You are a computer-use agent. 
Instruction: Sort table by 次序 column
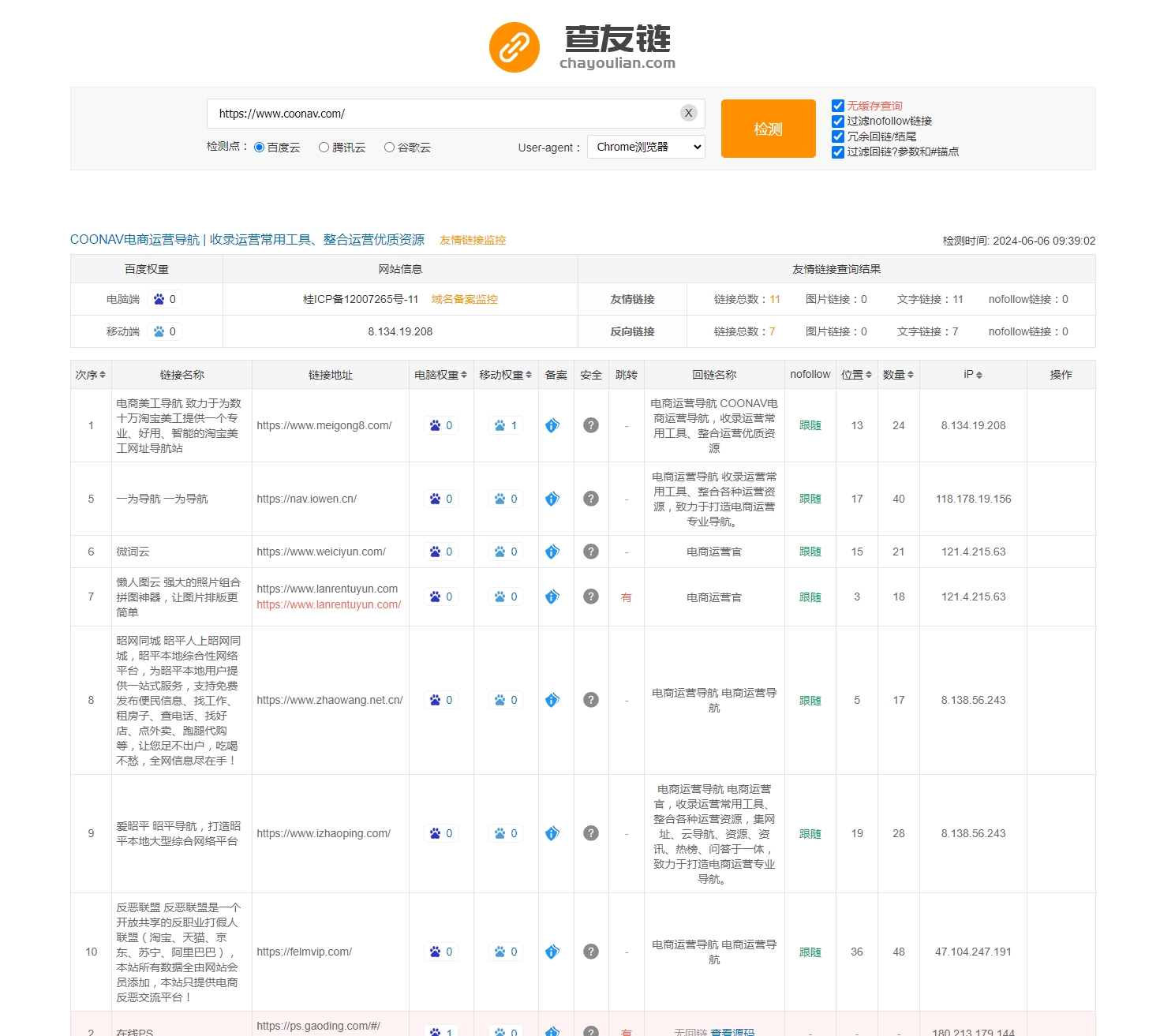pyautogui.click(x=91, y=375)
